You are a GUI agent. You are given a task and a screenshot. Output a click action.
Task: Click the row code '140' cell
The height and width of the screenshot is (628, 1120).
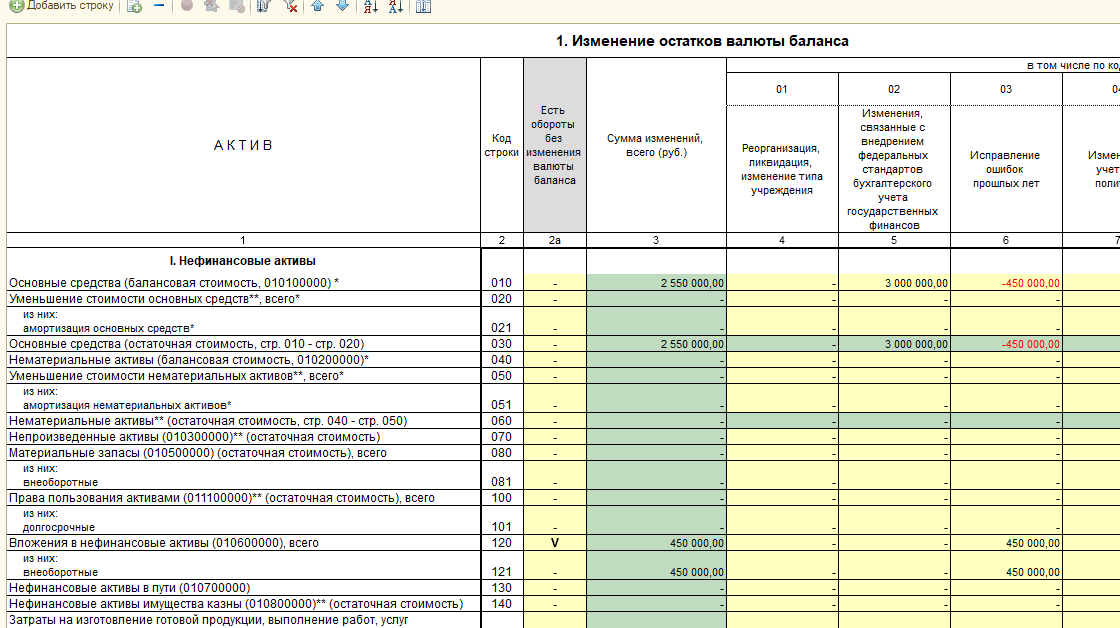click(501, 604)
